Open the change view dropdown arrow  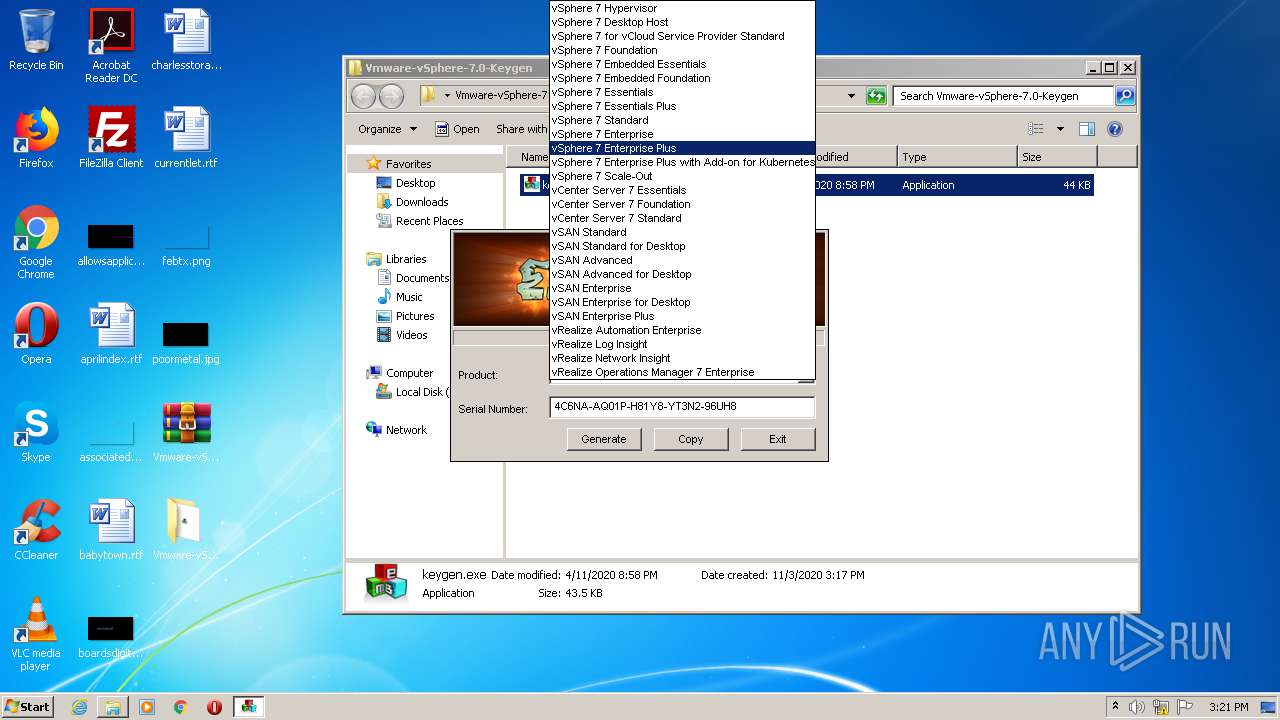[1060, 129]
